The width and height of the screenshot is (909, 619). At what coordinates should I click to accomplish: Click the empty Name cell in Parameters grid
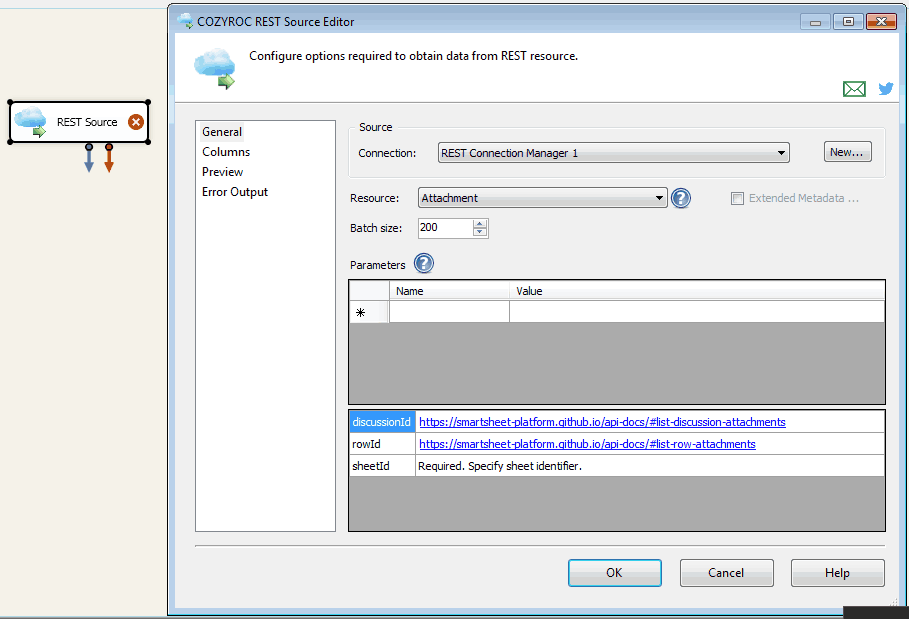pos(449,312)
